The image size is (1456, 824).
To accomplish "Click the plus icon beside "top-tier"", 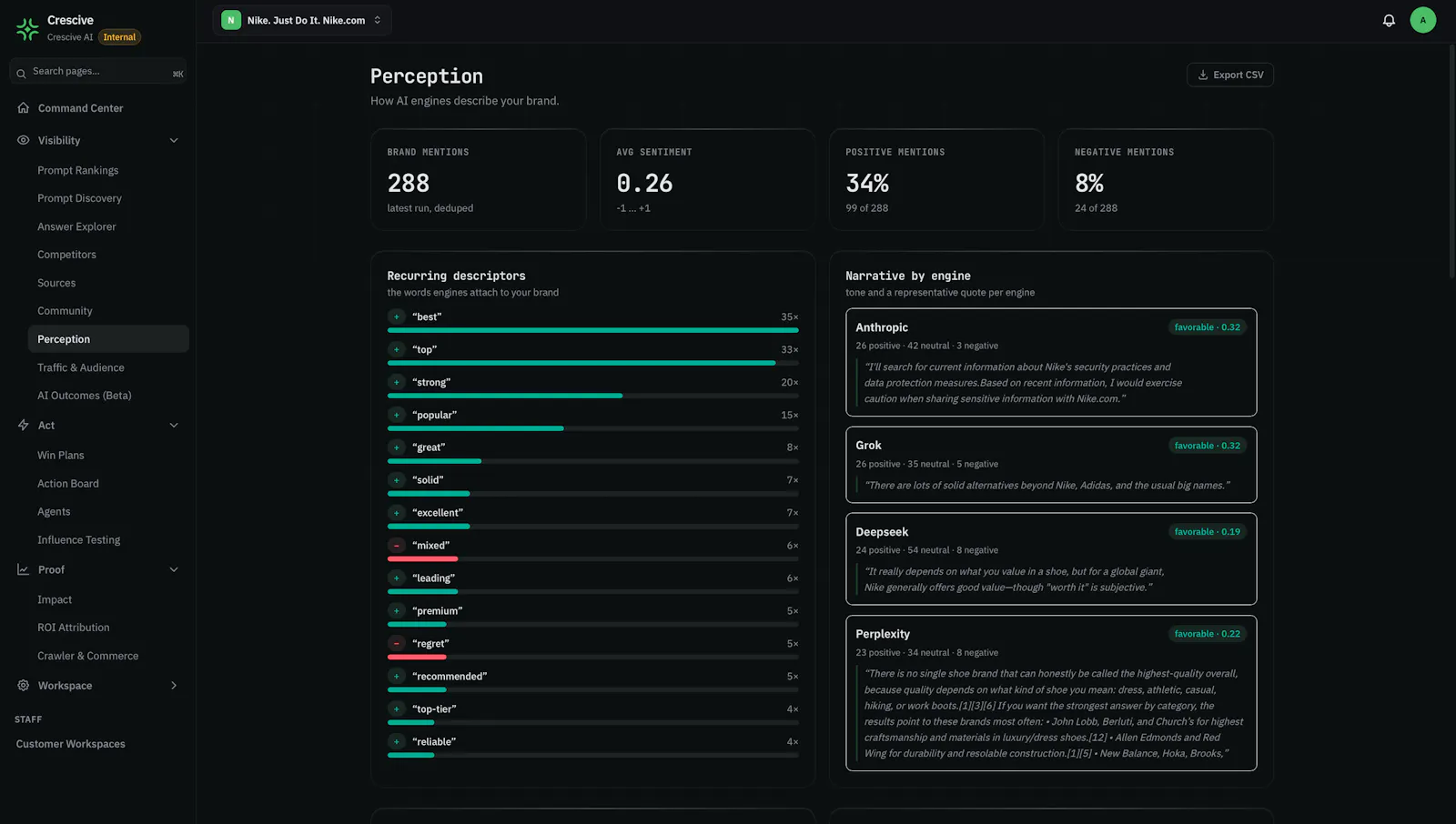I will [397, 709].
